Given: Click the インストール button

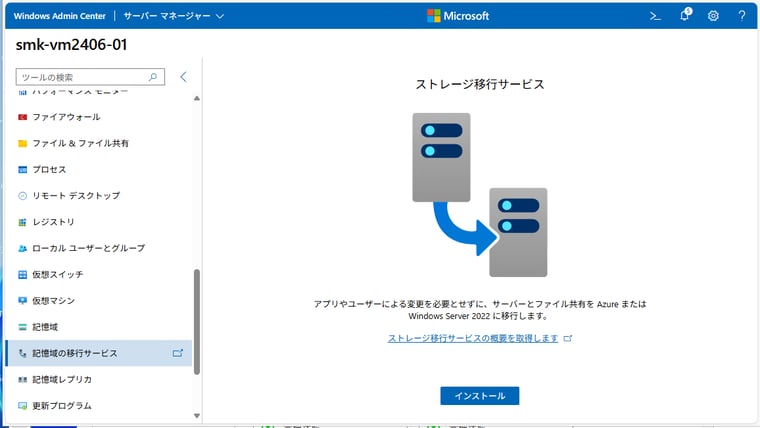Looking at the screenshot, I should pos(479,396).
